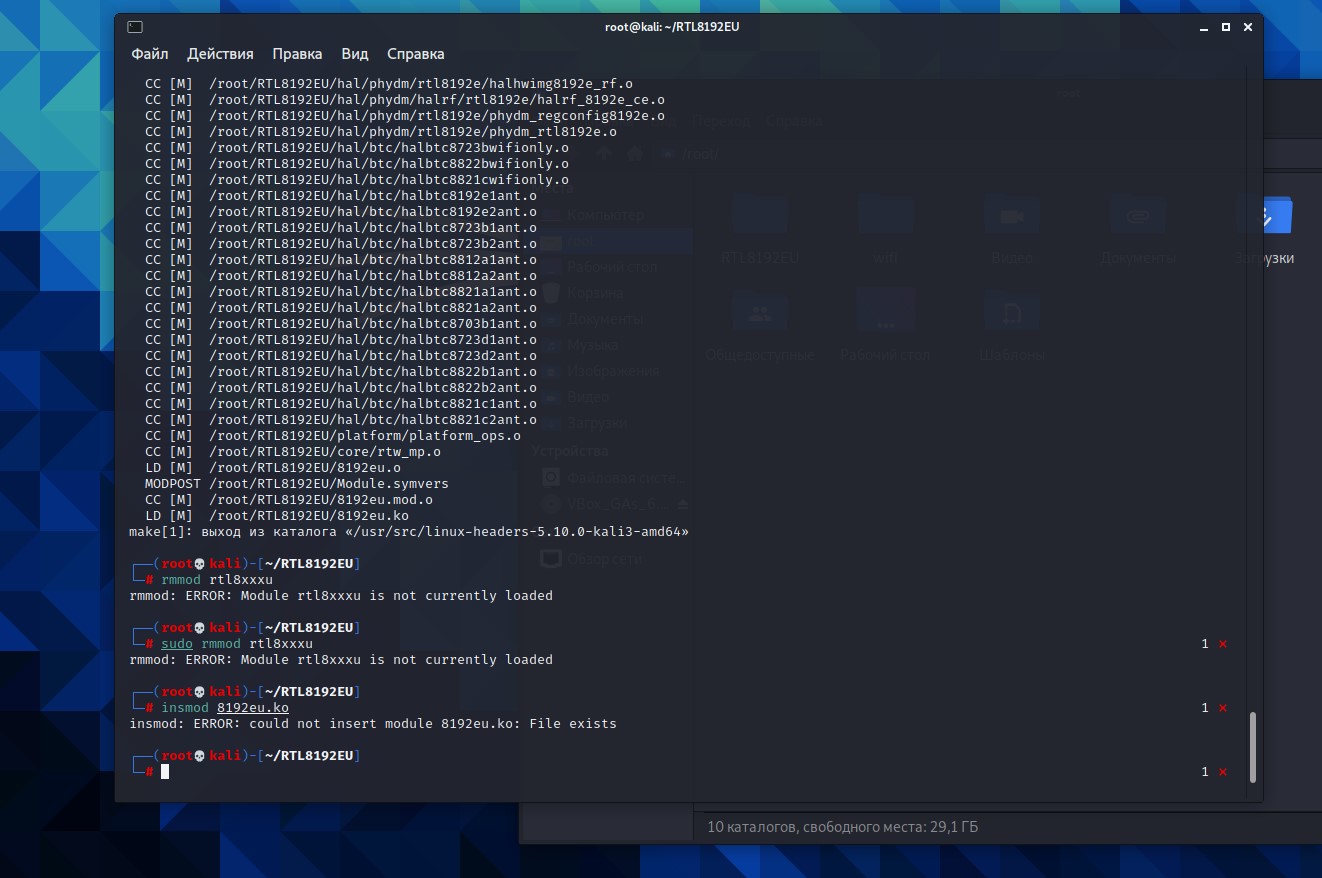
Task: Close the root@kali terminal window
Action: 1248,27
